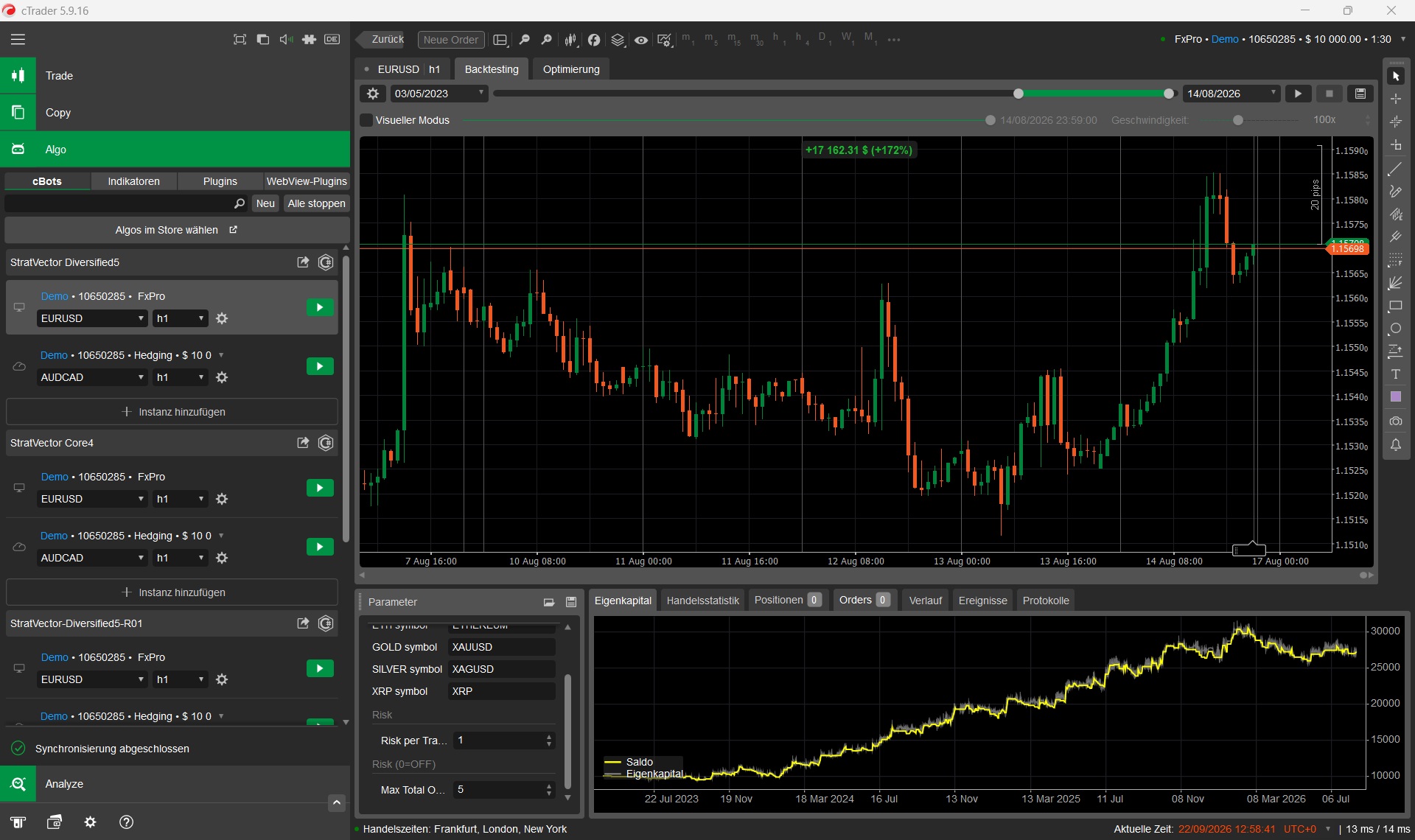Open the Verlauf tab
1415x840 pixels.
click(x=925, y=601)
